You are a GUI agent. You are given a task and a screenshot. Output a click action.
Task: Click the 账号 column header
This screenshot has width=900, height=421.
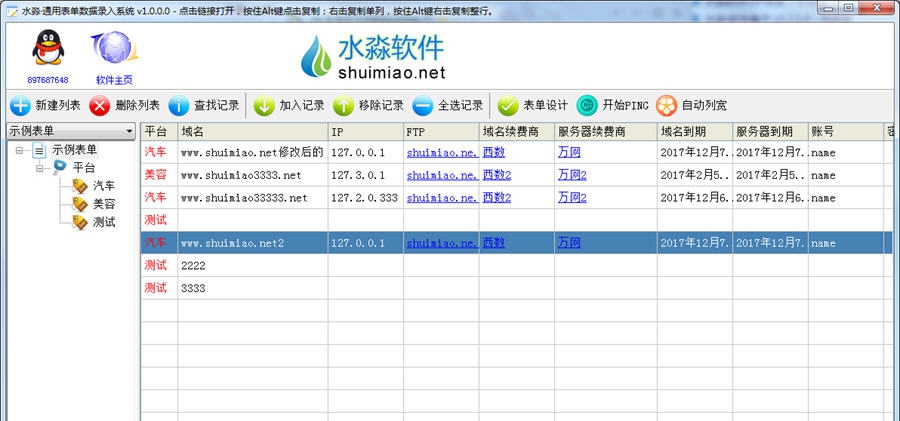846,132
